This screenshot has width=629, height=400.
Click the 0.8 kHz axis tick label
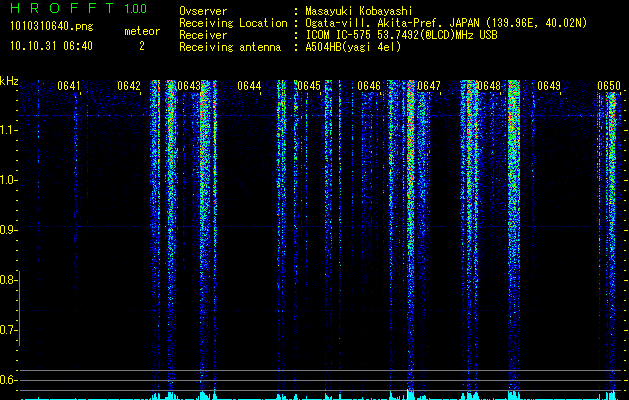[8, 280]
